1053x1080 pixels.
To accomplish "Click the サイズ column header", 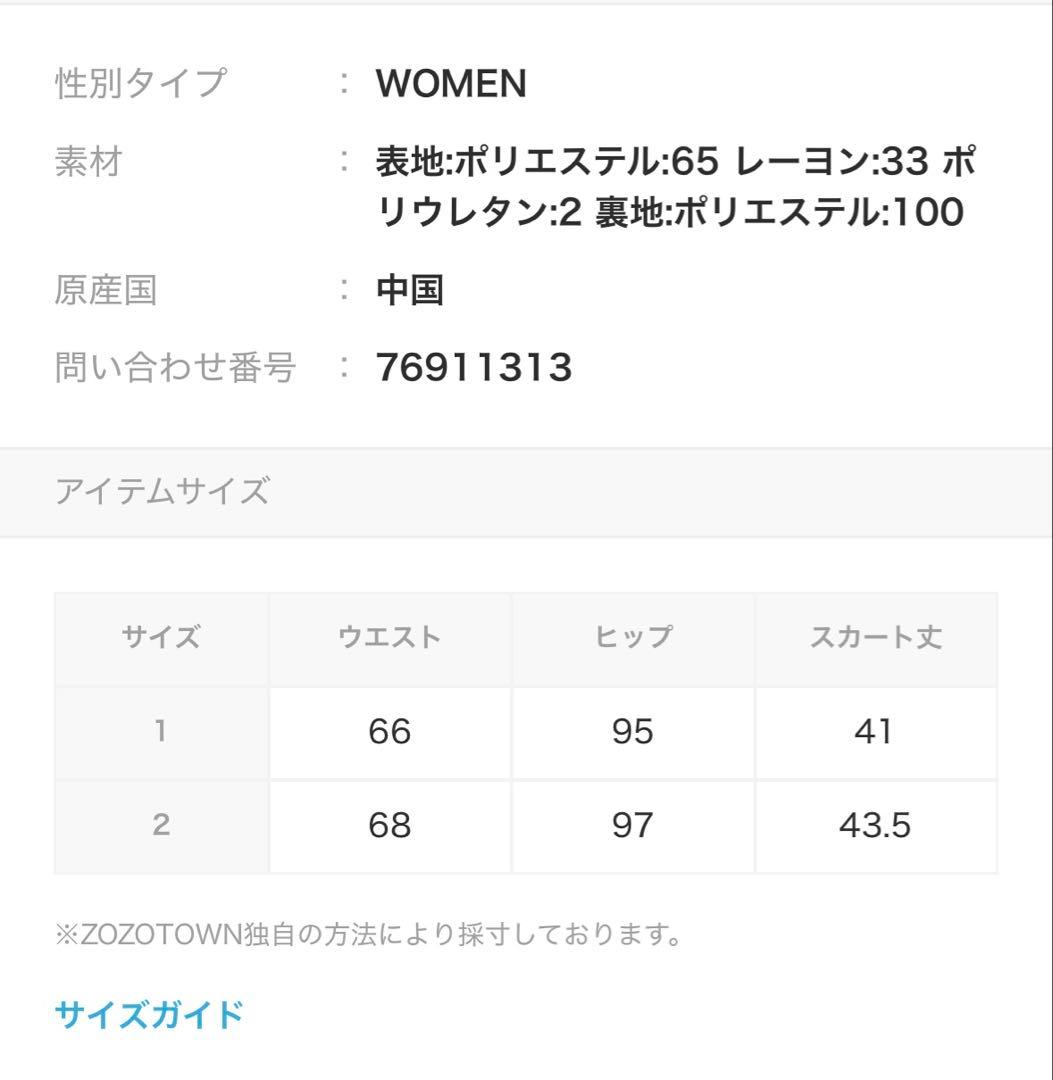I will [x=161, y=638].
